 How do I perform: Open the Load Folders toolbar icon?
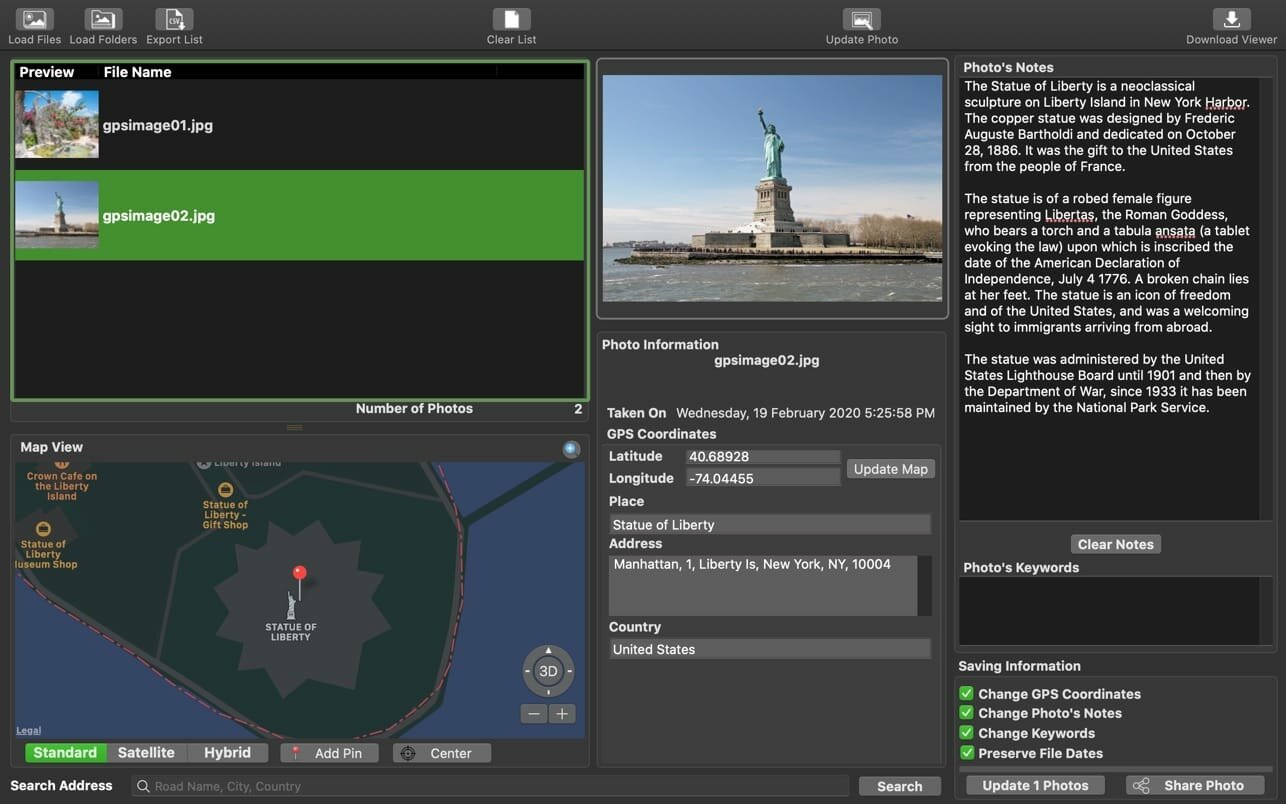pyautogui.click(x=103, y=20)
